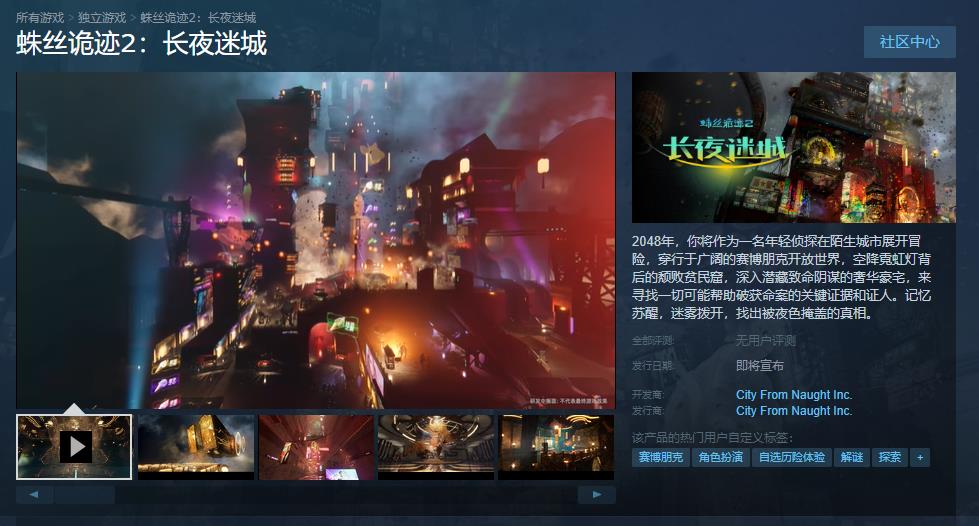979x526 pixels.
Task: Click the main cyberpunk city screenshot
Action: coord(316,241)
